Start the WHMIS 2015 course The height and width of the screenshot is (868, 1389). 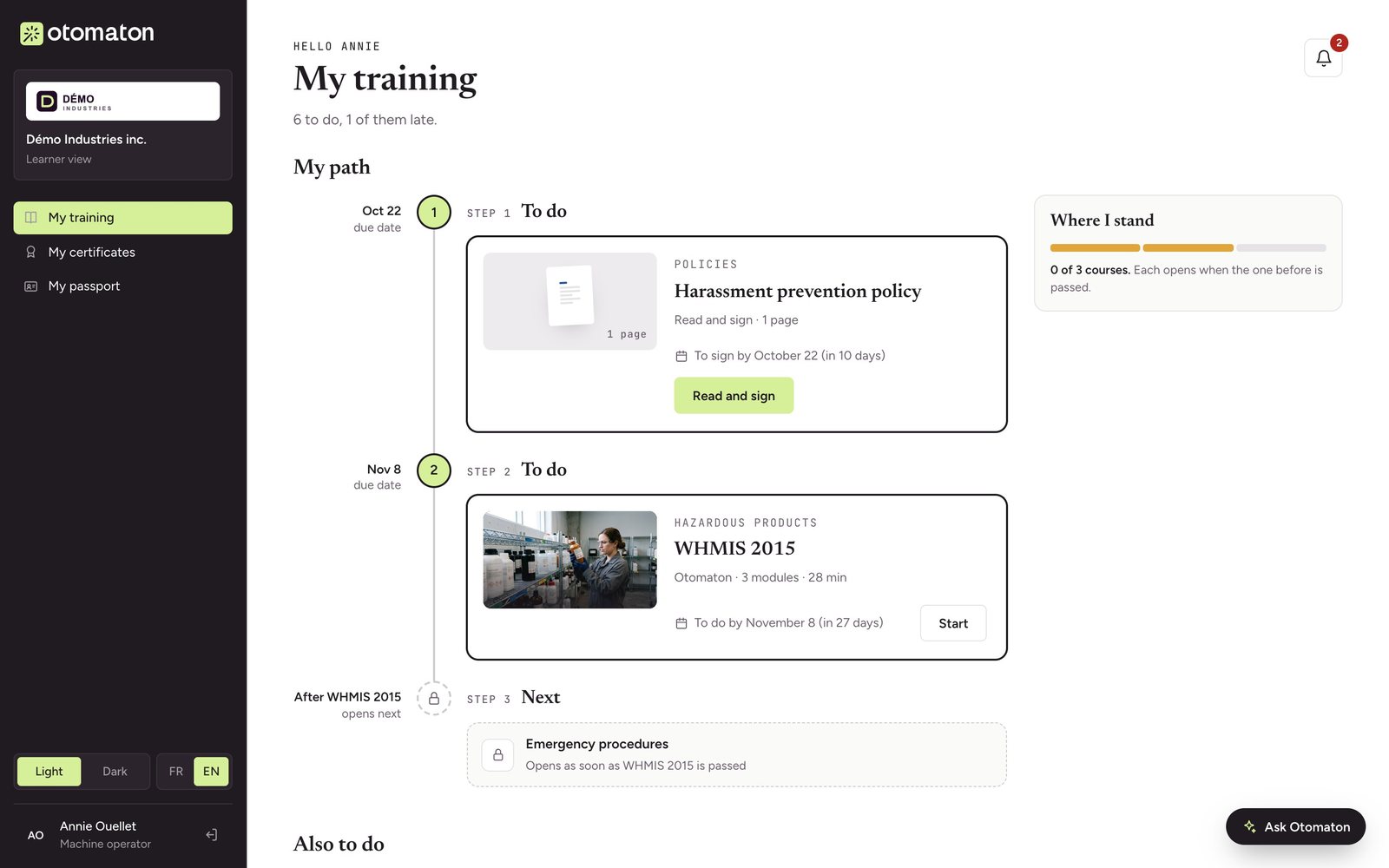(x=953, y=623)
